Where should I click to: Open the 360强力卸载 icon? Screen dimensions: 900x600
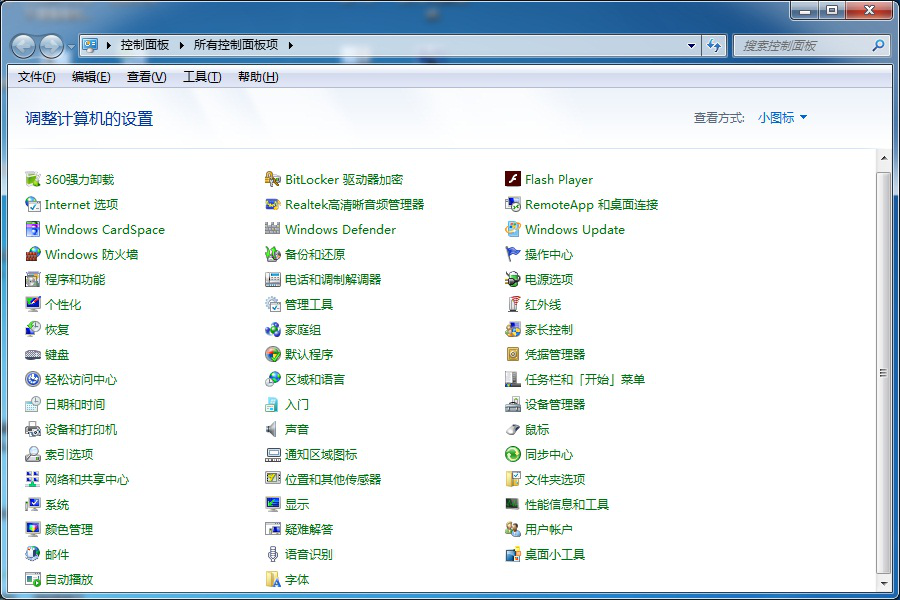tap(33, 180)
